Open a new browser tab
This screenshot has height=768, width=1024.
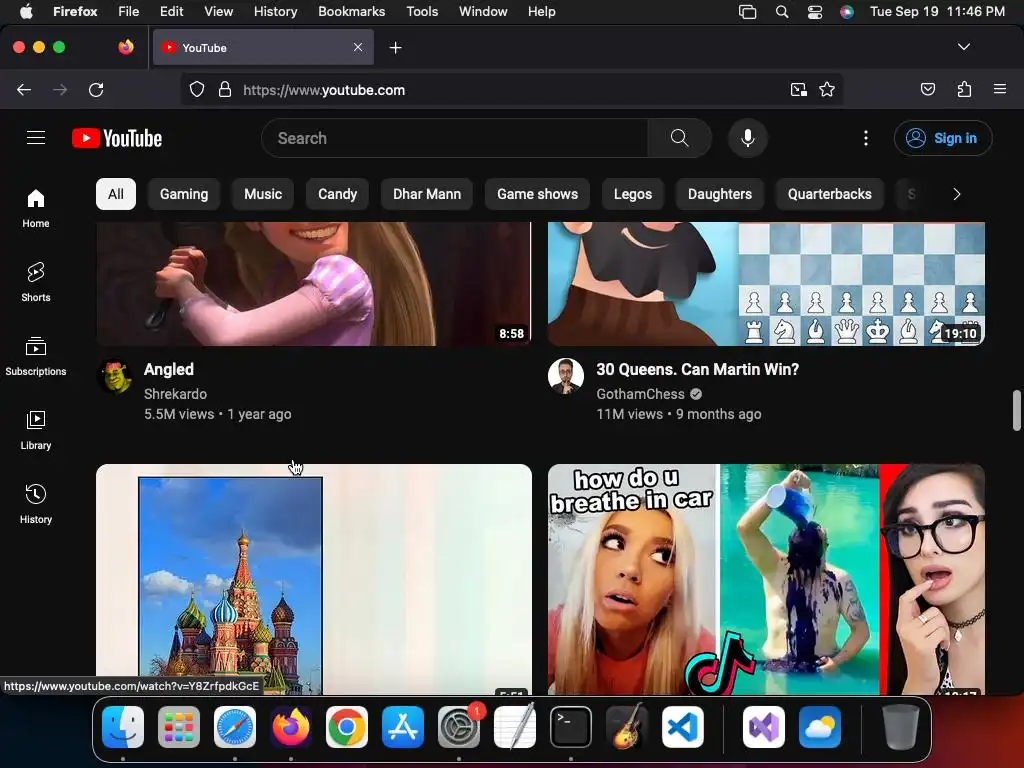395,48
